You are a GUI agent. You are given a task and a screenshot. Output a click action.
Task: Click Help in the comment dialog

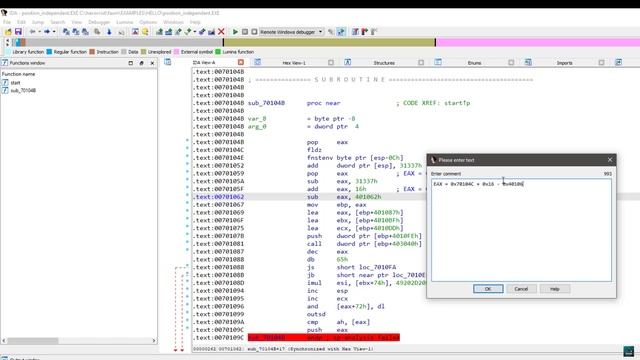(x=554, y=289)
